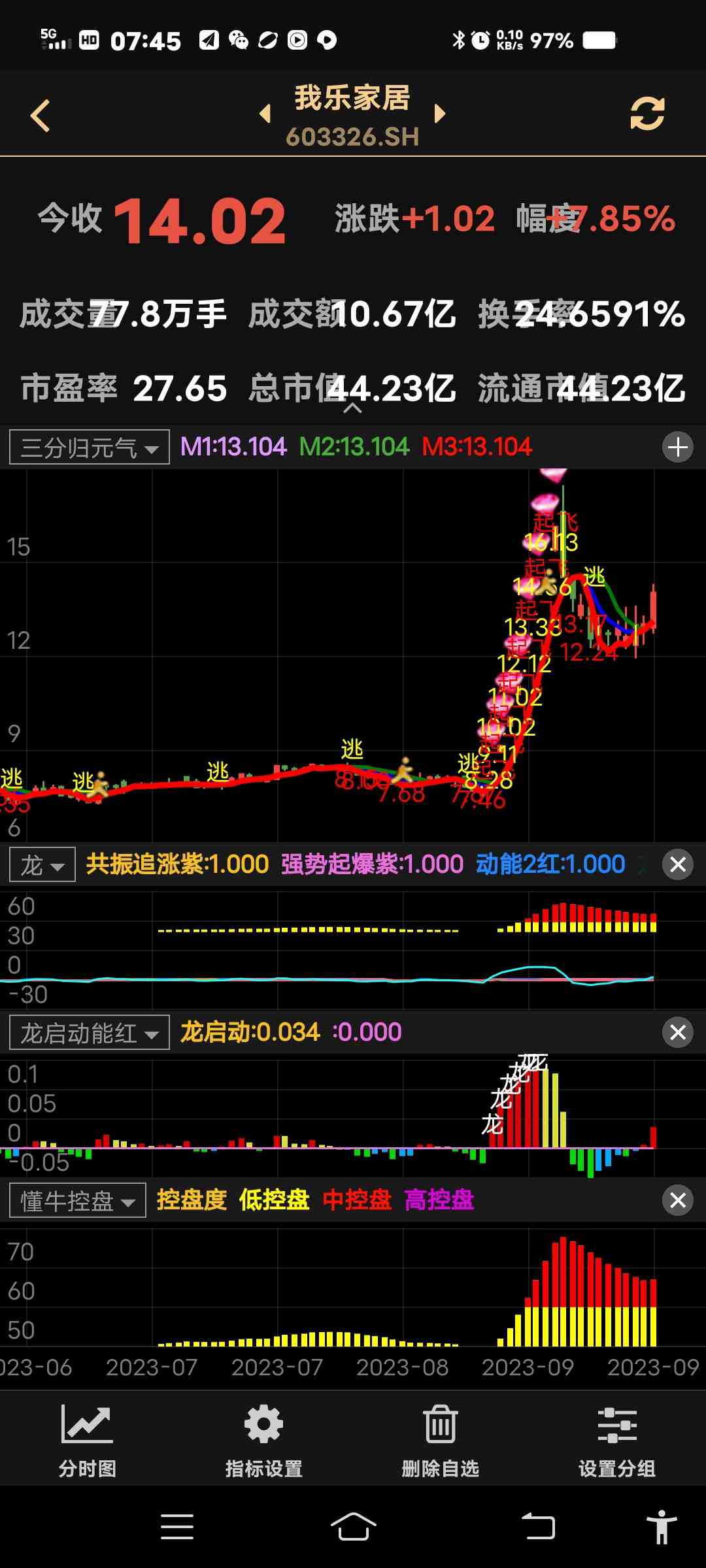Viewport: 706px width, 1568px height.
Task: Tap the 龙启动:0.034 indicator value
Action: coord(250,1032)
